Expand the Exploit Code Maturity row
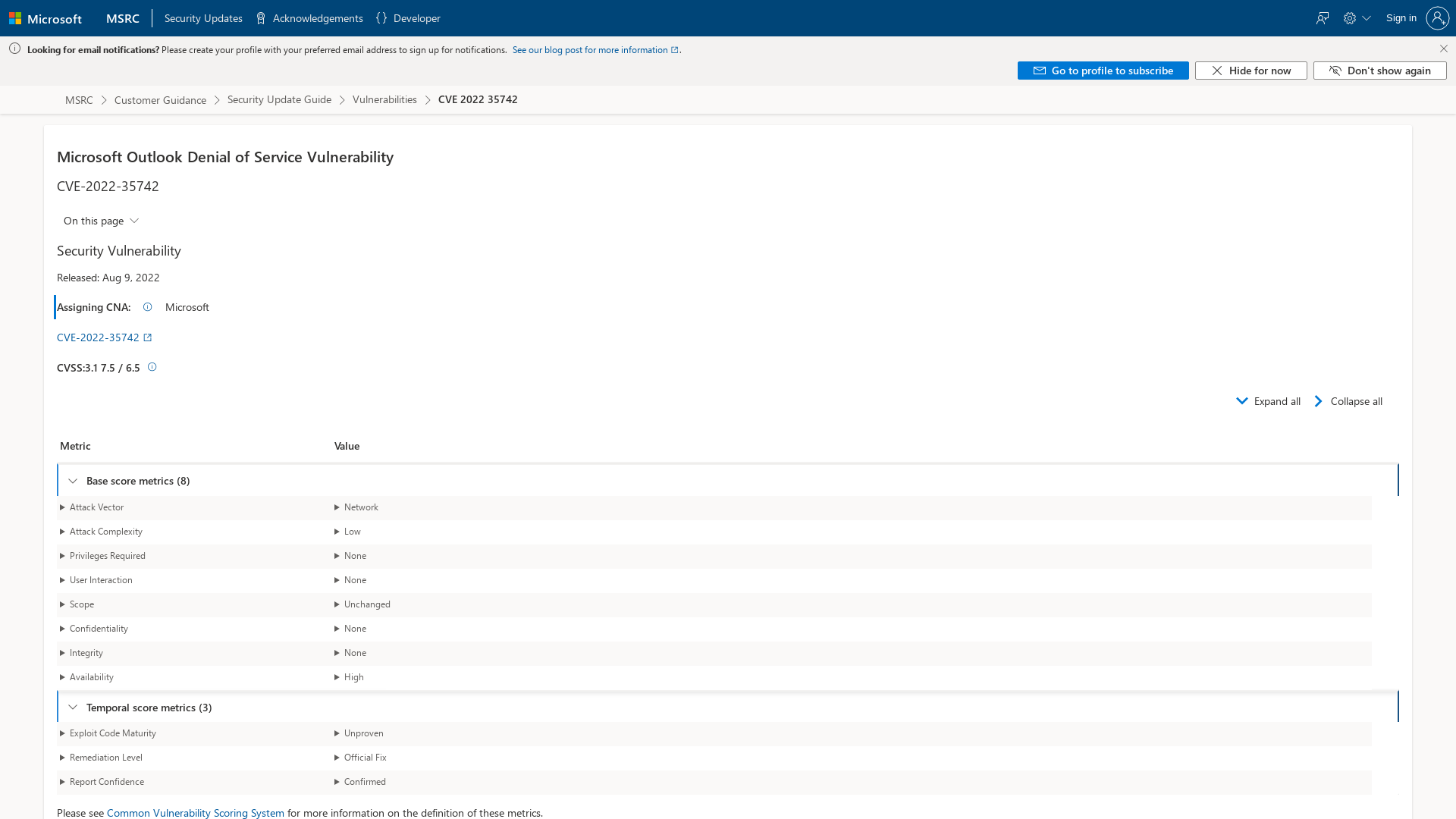The width and height of the screenshot is (1456, 819). click(x=63, y=733)
